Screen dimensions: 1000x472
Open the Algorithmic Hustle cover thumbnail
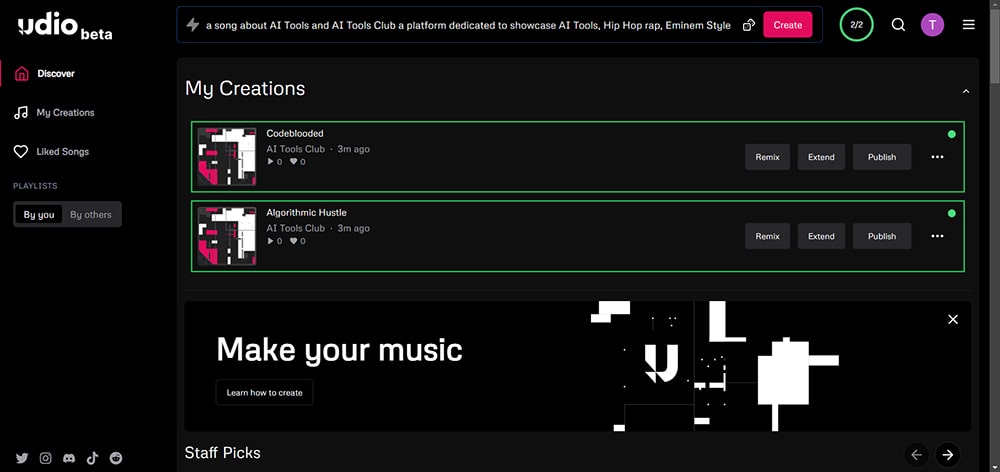tap(227, 236)
